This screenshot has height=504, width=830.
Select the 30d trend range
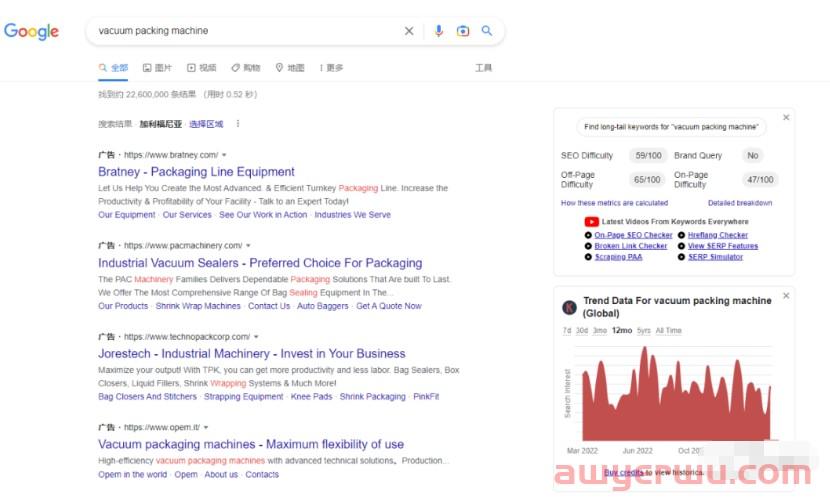click(582, 330)
